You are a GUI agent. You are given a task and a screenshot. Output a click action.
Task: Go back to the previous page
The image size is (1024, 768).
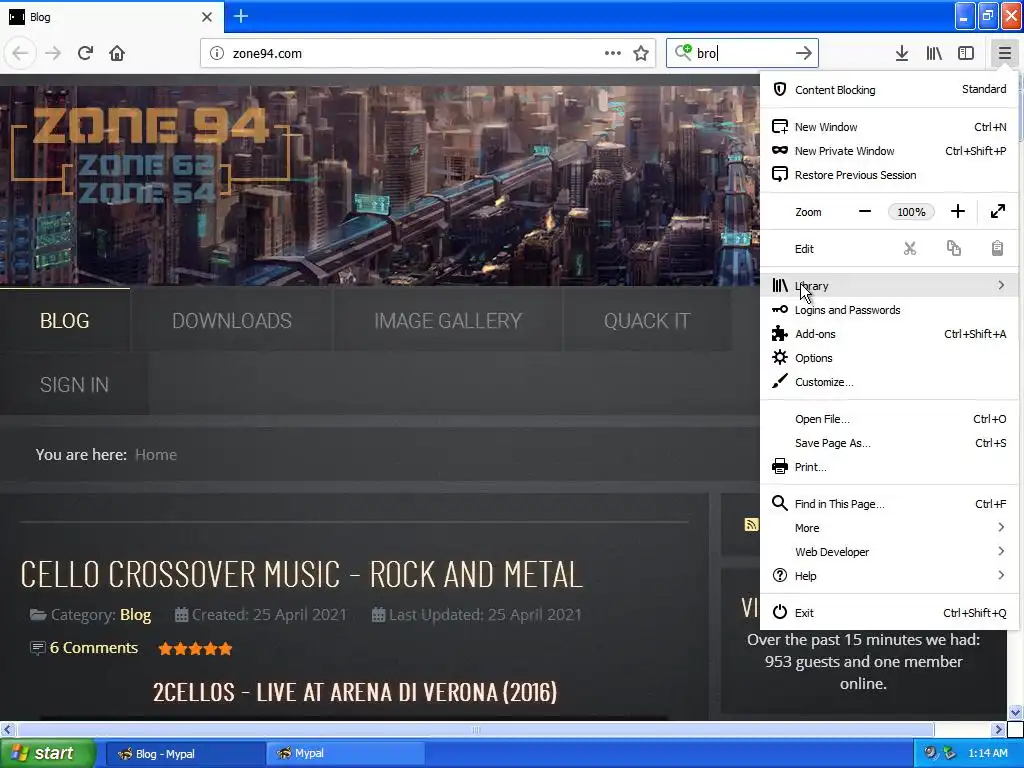coord(20,54)
